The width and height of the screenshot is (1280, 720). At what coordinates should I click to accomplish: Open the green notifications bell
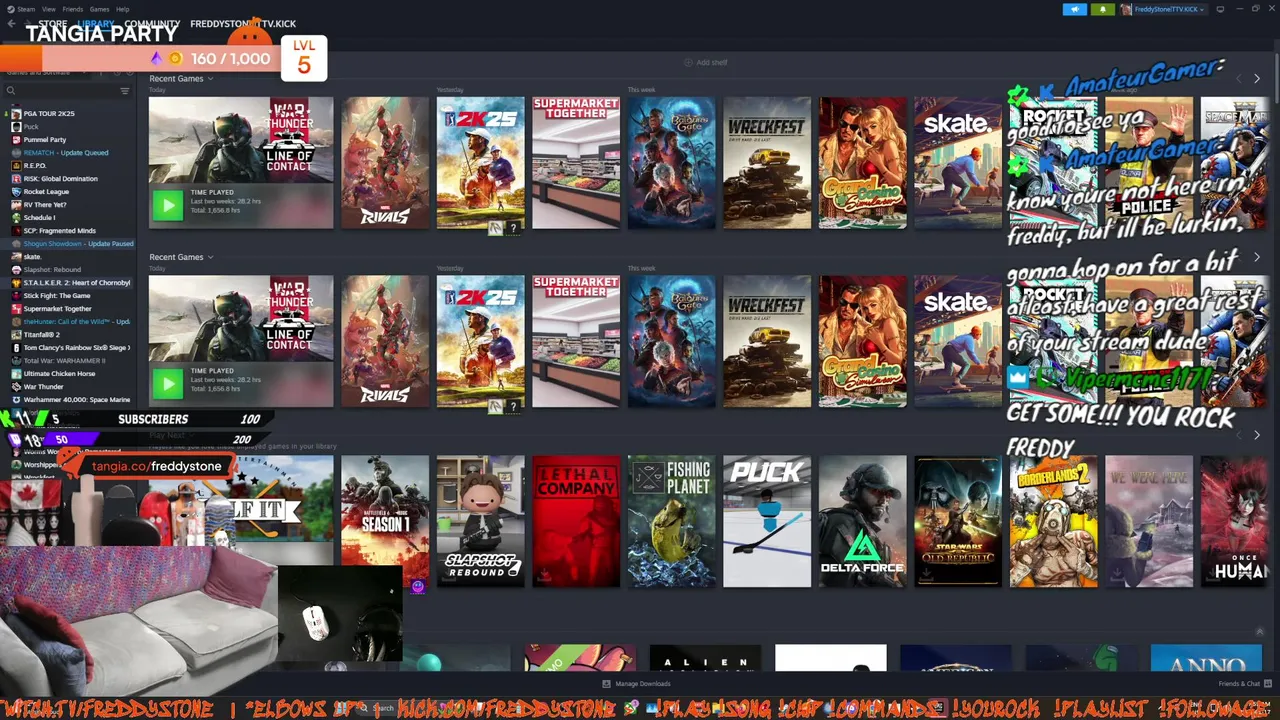tap(1103, 9)
